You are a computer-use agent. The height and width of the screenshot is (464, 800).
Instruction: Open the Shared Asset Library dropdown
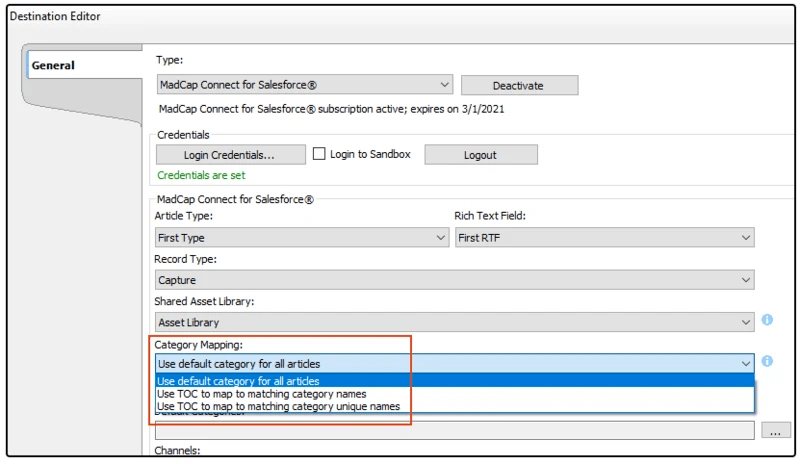[455, 323]
